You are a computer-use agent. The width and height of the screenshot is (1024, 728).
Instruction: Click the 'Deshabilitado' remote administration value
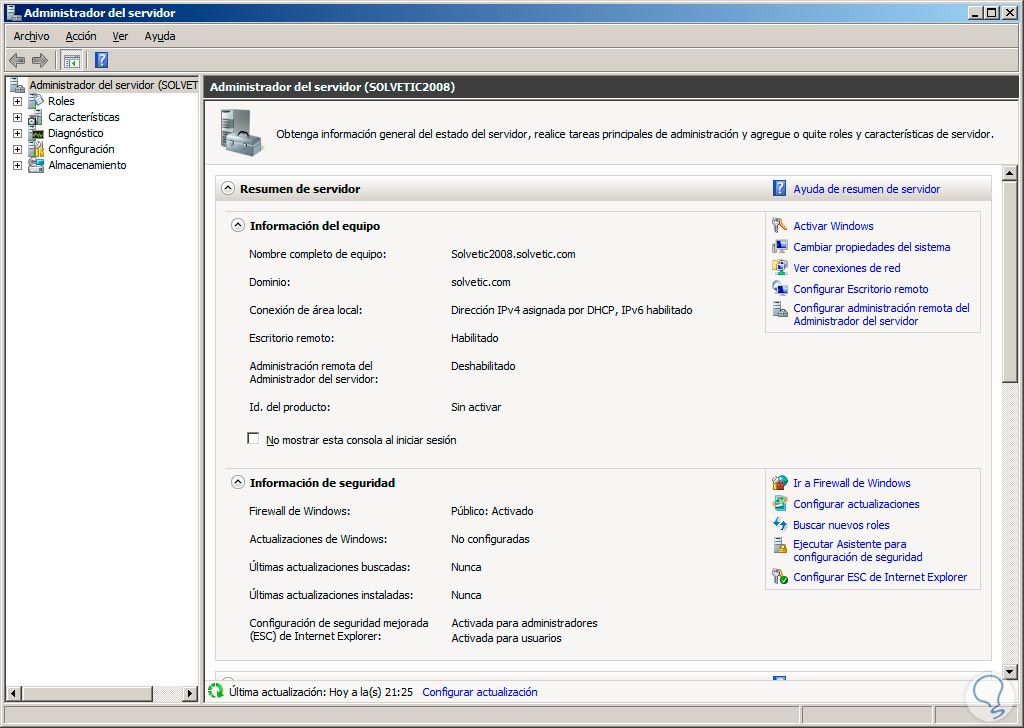coord(483,366)
